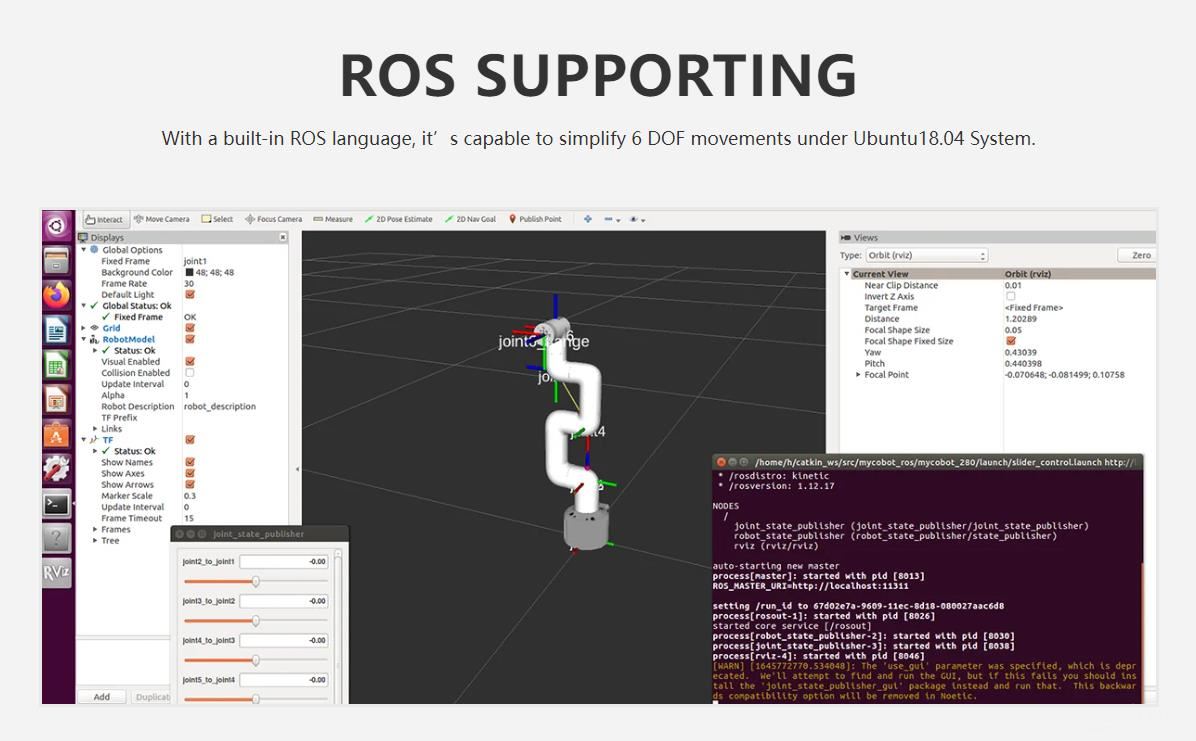The image size is (1196, 741).
Task: Click the joint2_to_joint1 value field
Action: (x=284, y=562)
